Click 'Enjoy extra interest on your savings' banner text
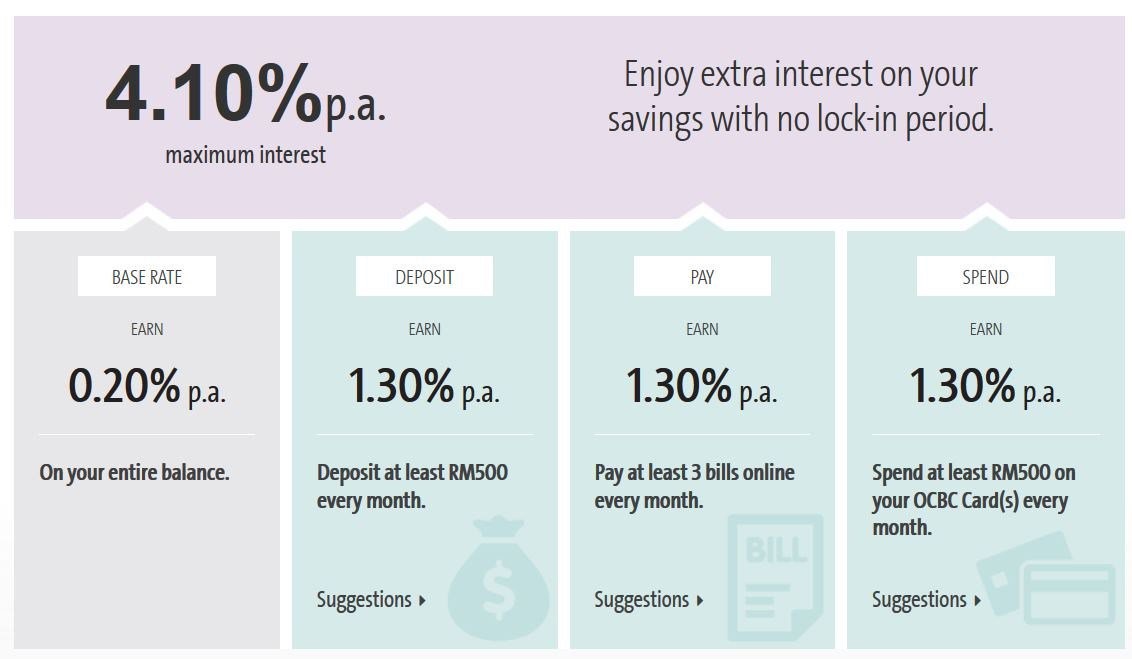The width and height of the screenshot is (1132, 659). (x=800, y=96)
